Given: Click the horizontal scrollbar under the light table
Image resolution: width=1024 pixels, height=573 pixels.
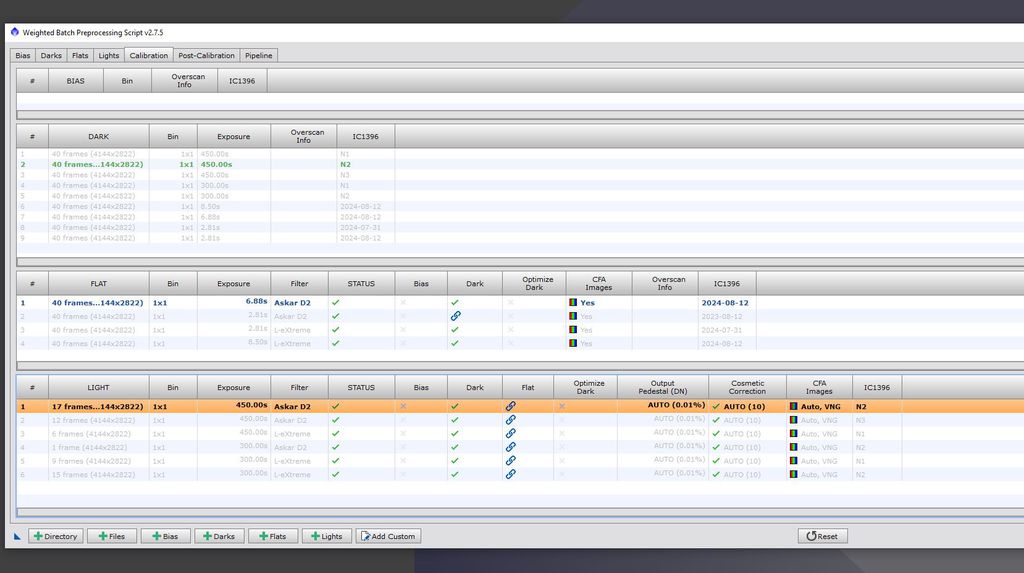Looking at the screenshot, I should pos(520,512).
